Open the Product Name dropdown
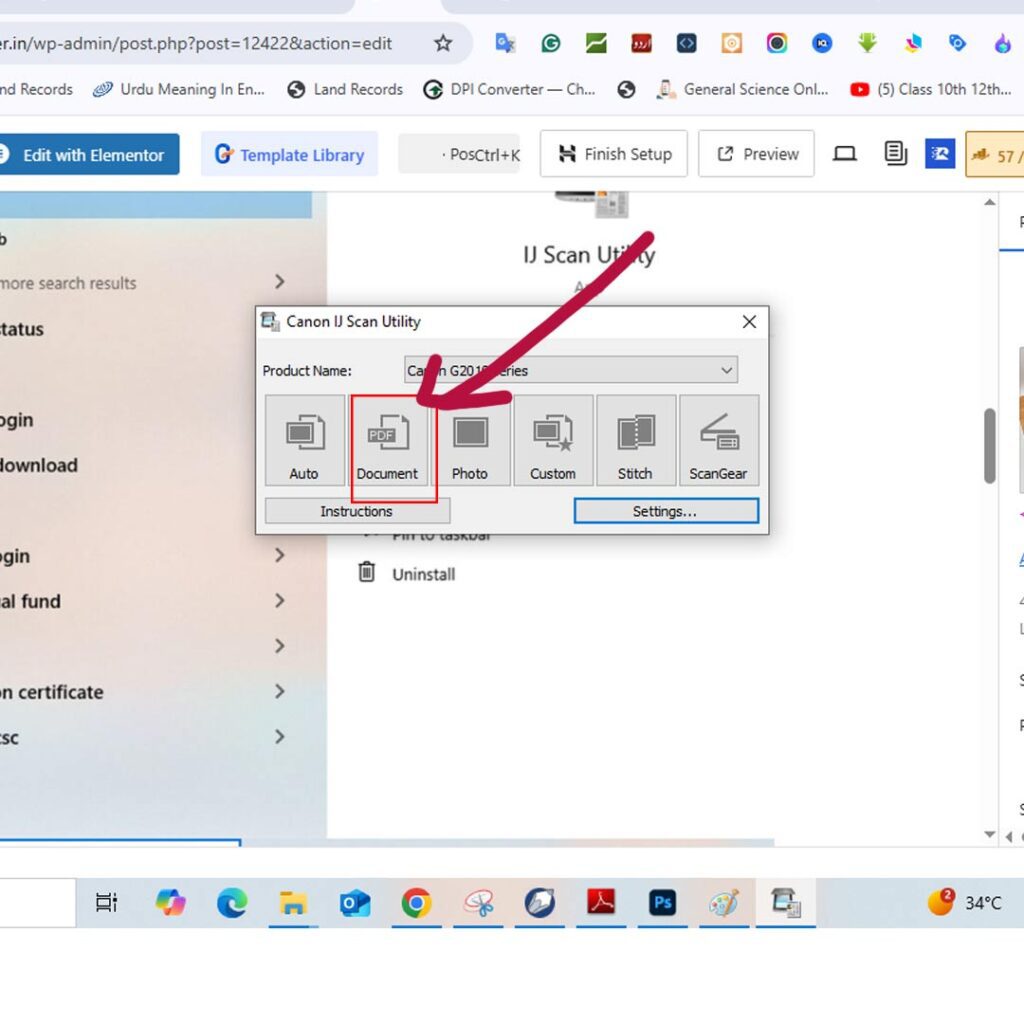 [x=571, y=370]
